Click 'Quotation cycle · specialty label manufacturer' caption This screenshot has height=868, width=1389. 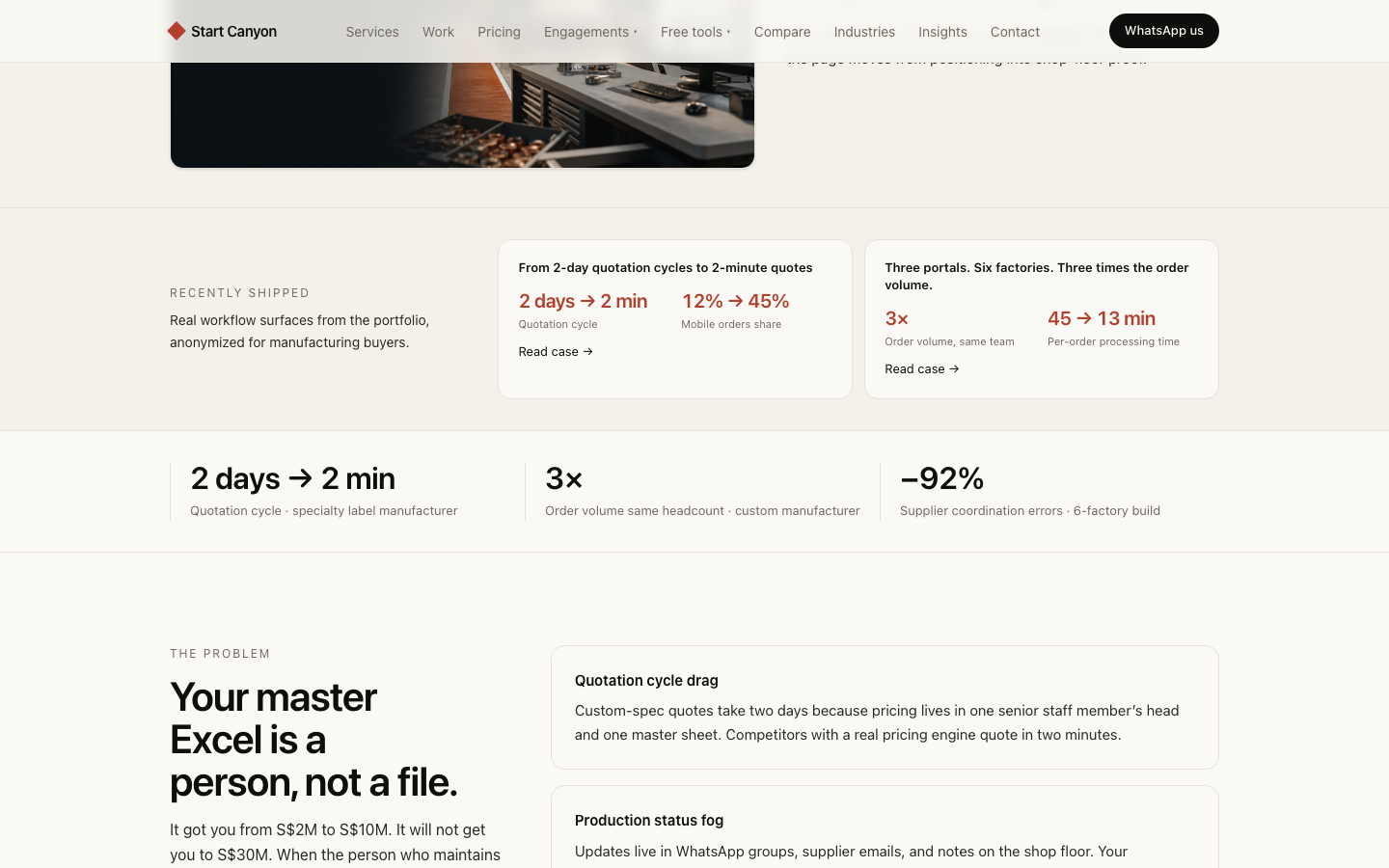[324, 510]
